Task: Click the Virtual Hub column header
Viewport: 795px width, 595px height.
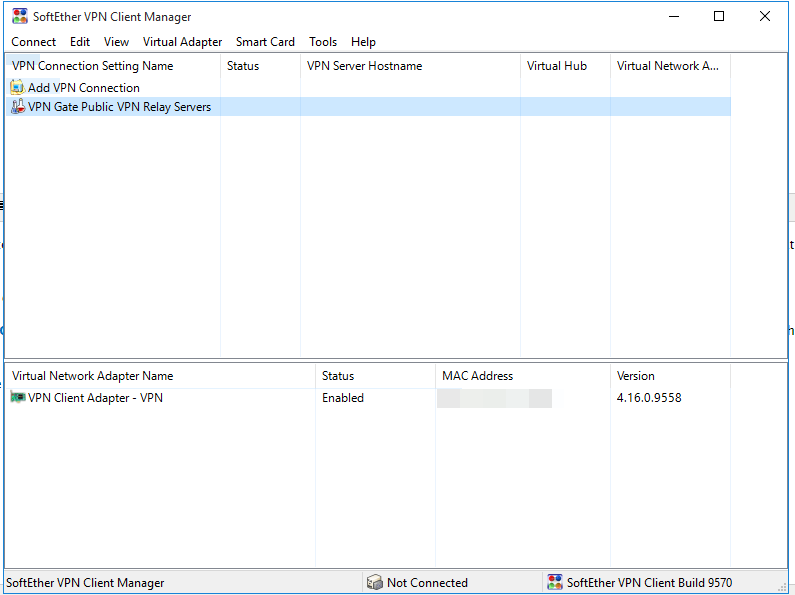Action: [565, 65]
